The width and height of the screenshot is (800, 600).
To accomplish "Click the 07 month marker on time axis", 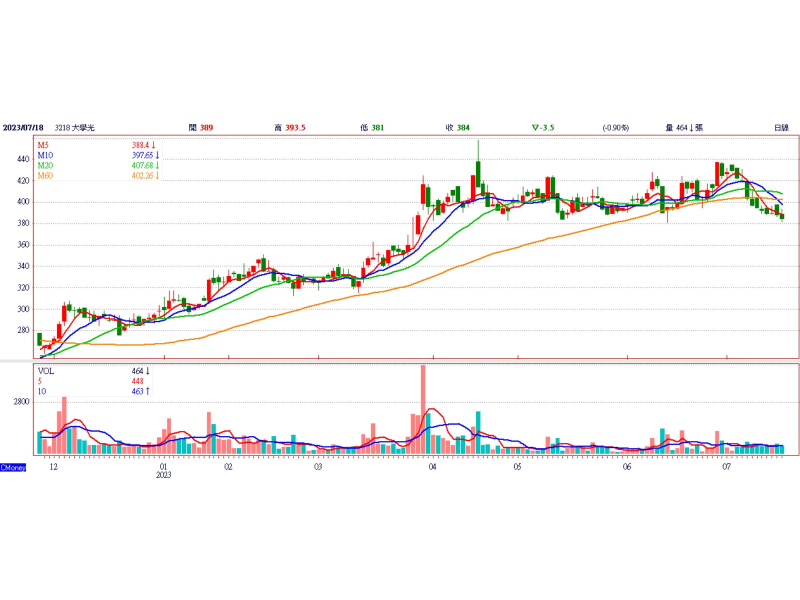I will [728, 467].
